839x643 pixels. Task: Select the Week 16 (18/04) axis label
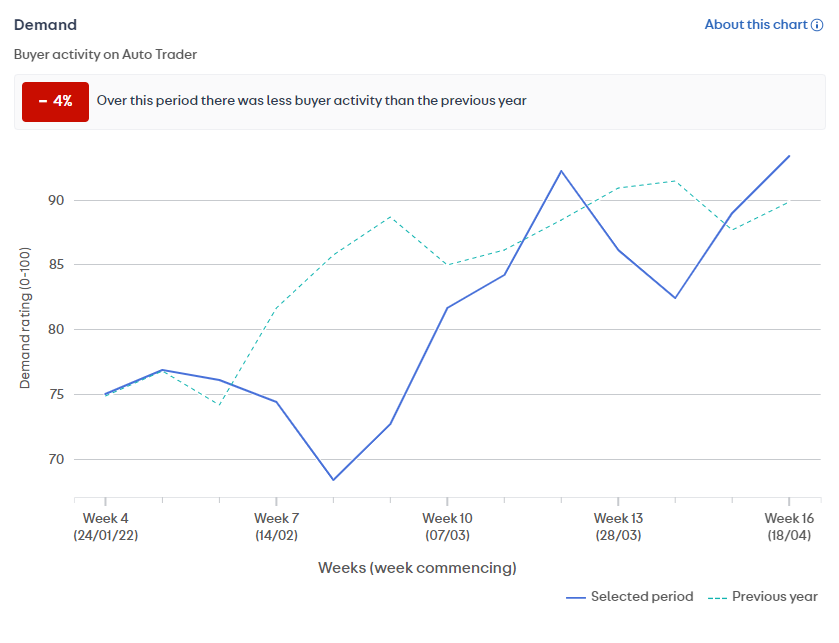(x=789, y=526)
